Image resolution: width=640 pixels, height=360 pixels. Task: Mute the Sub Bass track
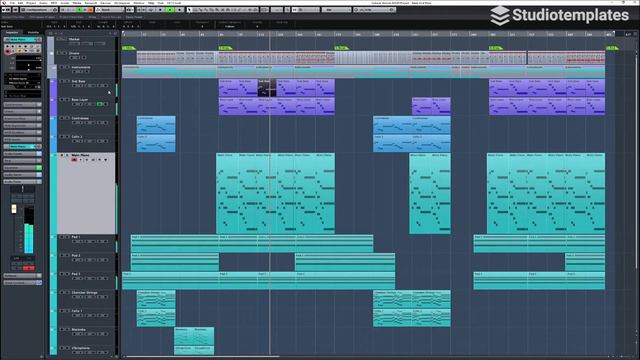pyautogui.click(x=62, y=81)
